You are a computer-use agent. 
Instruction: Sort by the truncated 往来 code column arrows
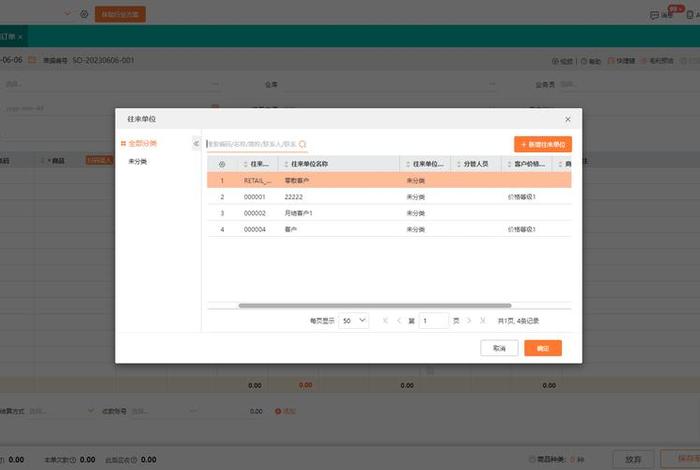(x=246, y=164)
